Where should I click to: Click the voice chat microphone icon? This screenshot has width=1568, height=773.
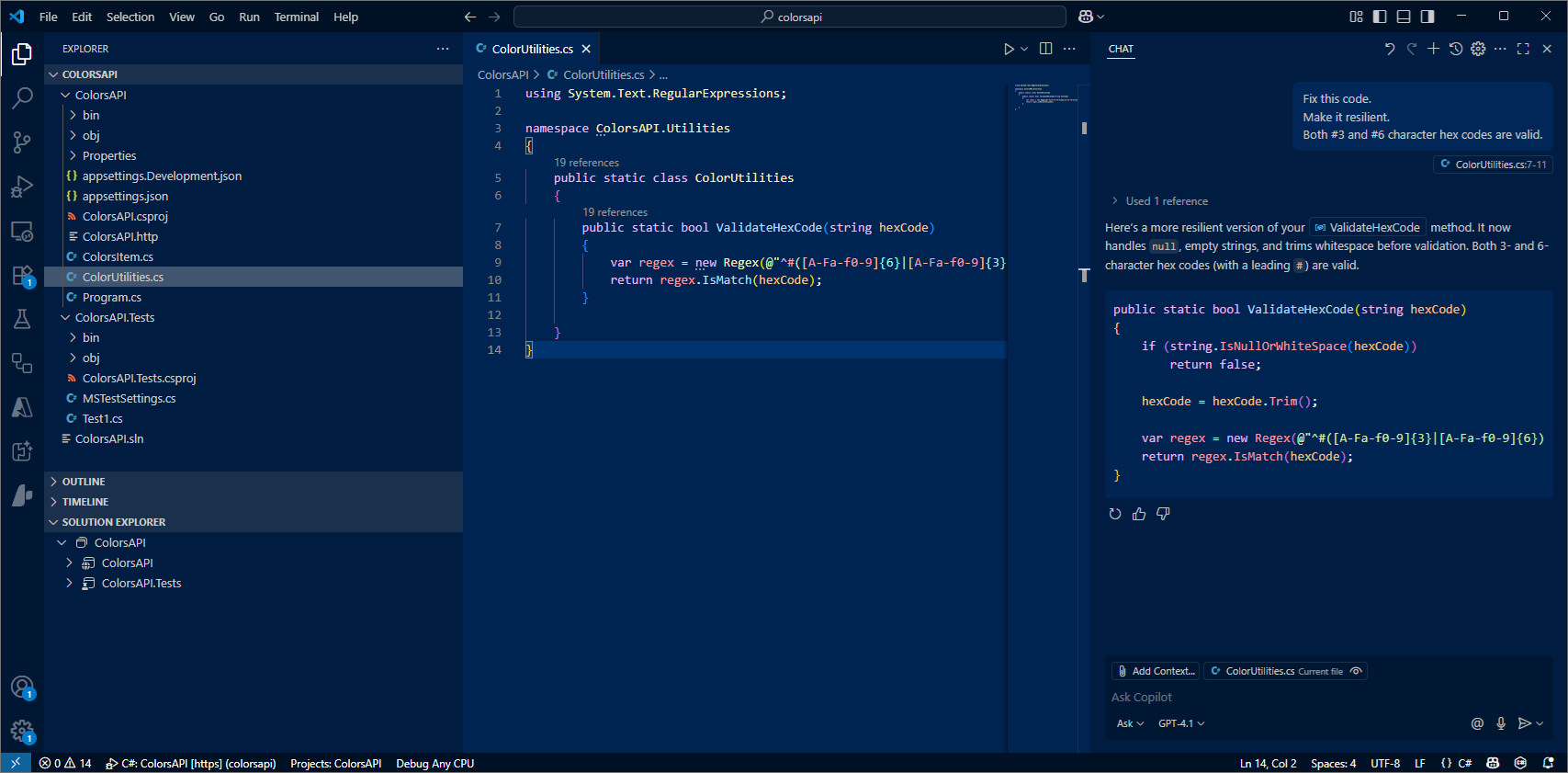(x=1501, y=723)
